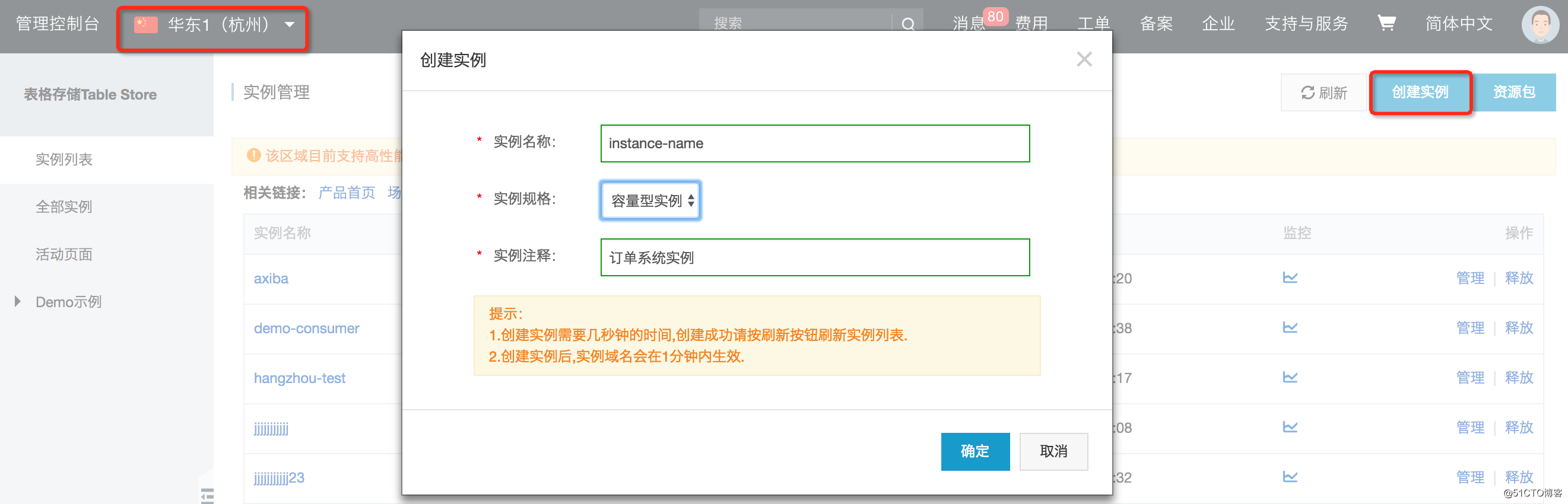The image size is (1568, 504).
Task: Select 活动页面 in the sidebar
Action: coord(64,254)
